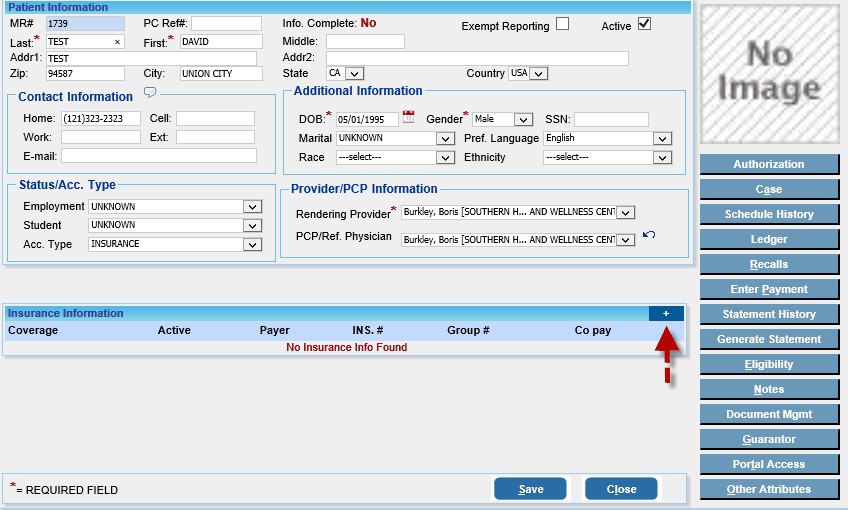The height and width of the screenshot is (510, 848).
Task: Open the Rendering Provider dropdown
Action: pyautogui.click(x=625, y=212)
